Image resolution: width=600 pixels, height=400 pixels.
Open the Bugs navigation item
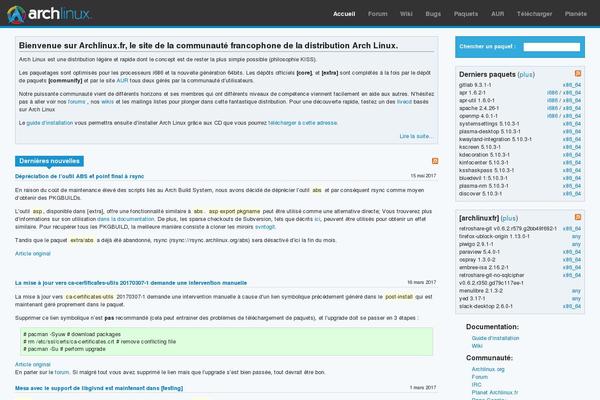(x=433, y=14)
